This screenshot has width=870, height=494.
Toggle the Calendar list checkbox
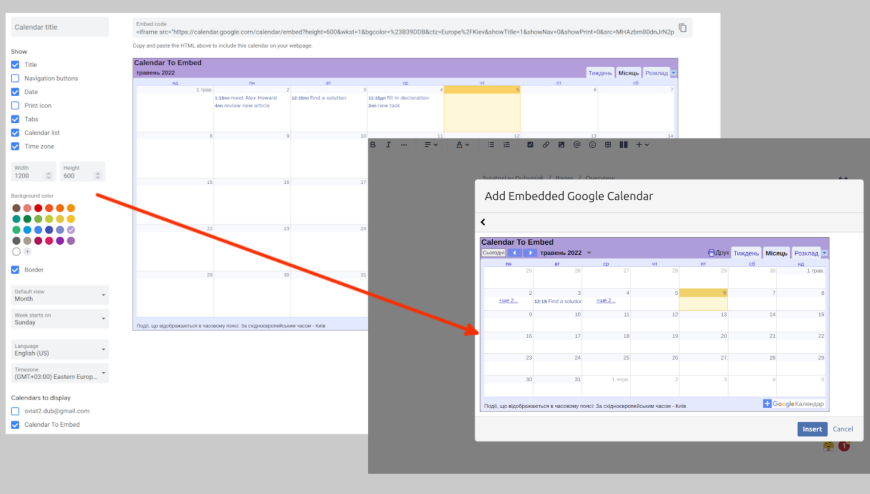(x=15, y=133)
